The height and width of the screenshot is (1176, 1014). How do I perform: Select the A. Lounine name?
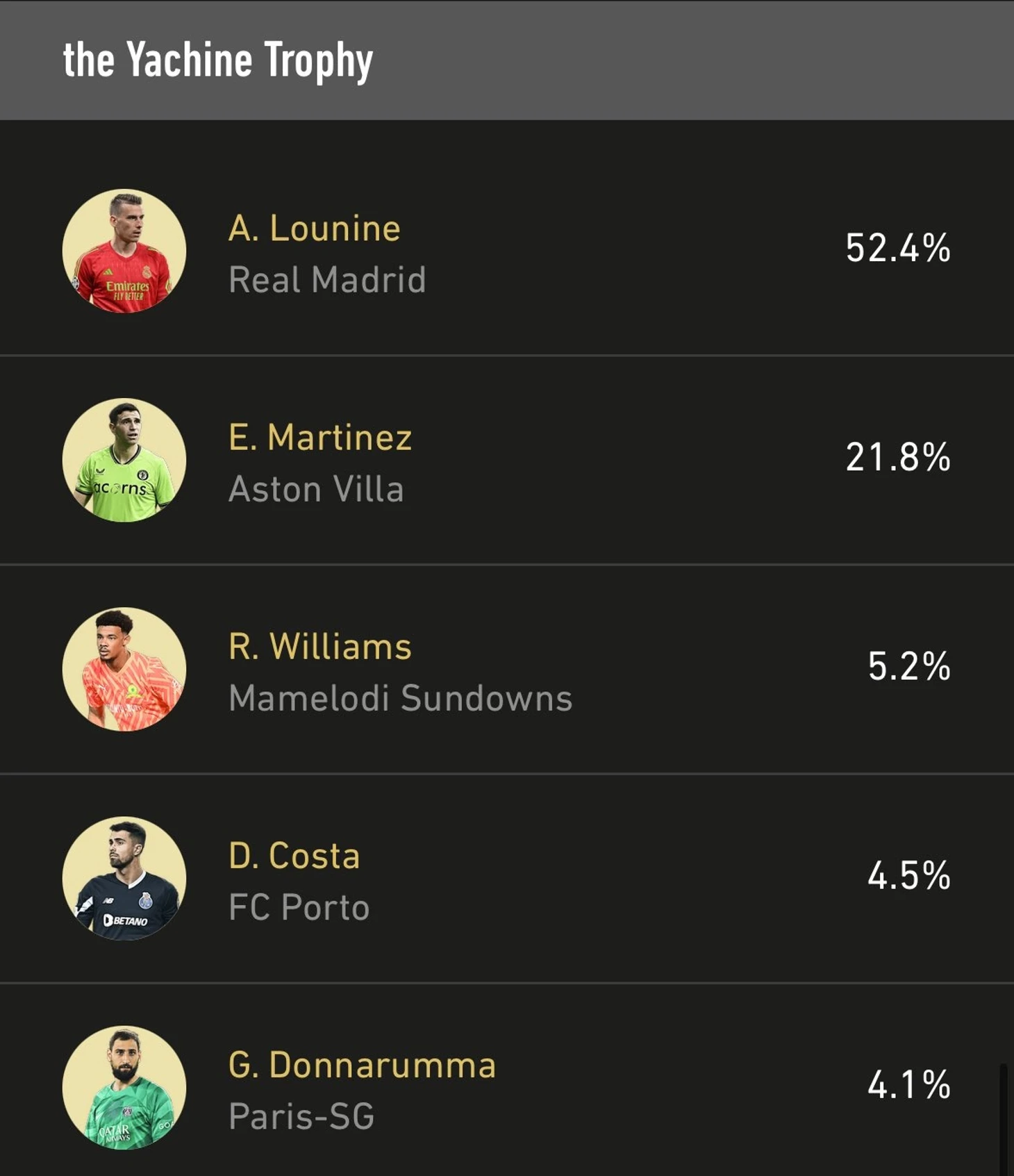[315, 229]
